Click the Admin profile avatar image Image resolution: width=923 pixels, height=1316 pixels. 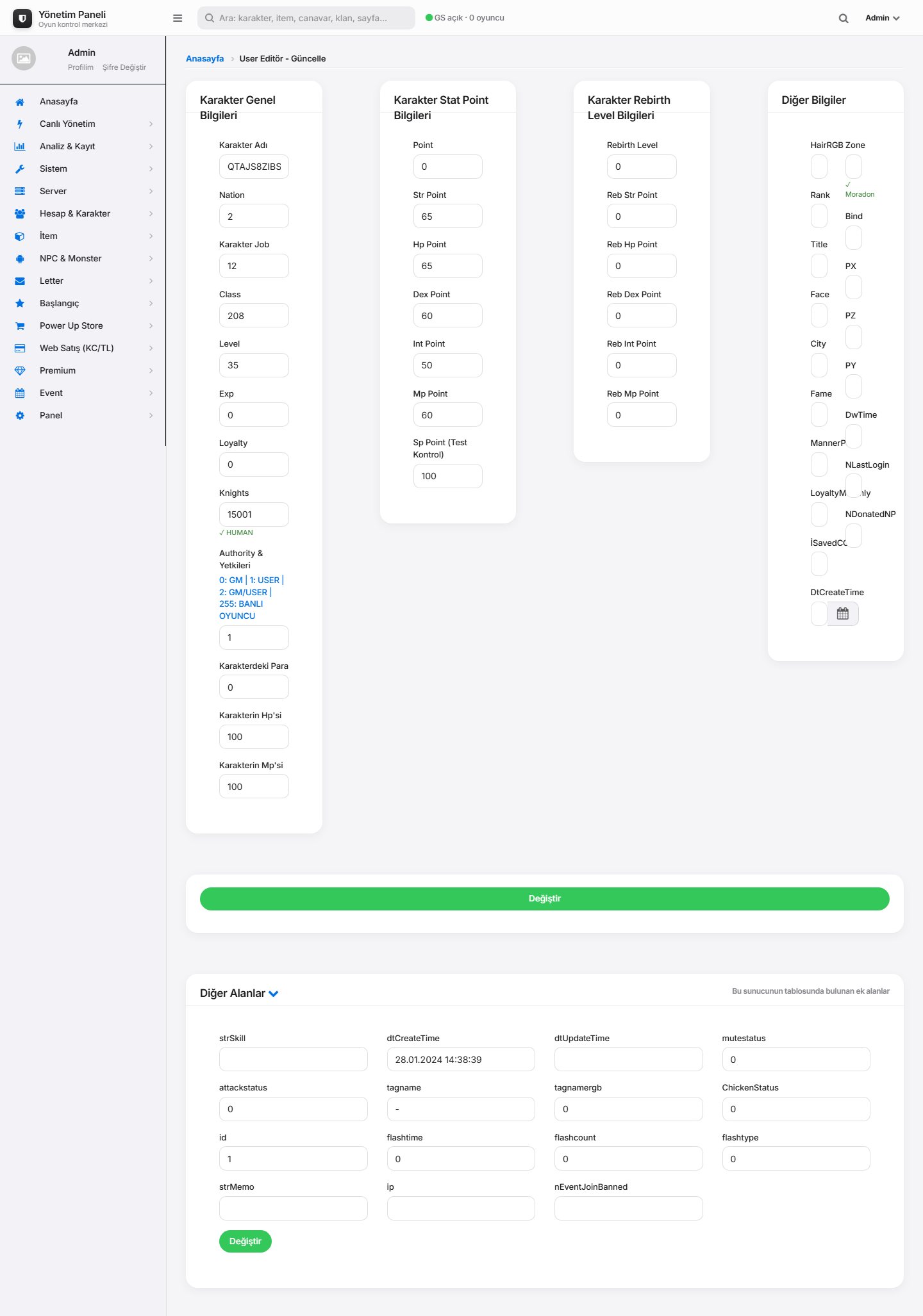(24, 58)
